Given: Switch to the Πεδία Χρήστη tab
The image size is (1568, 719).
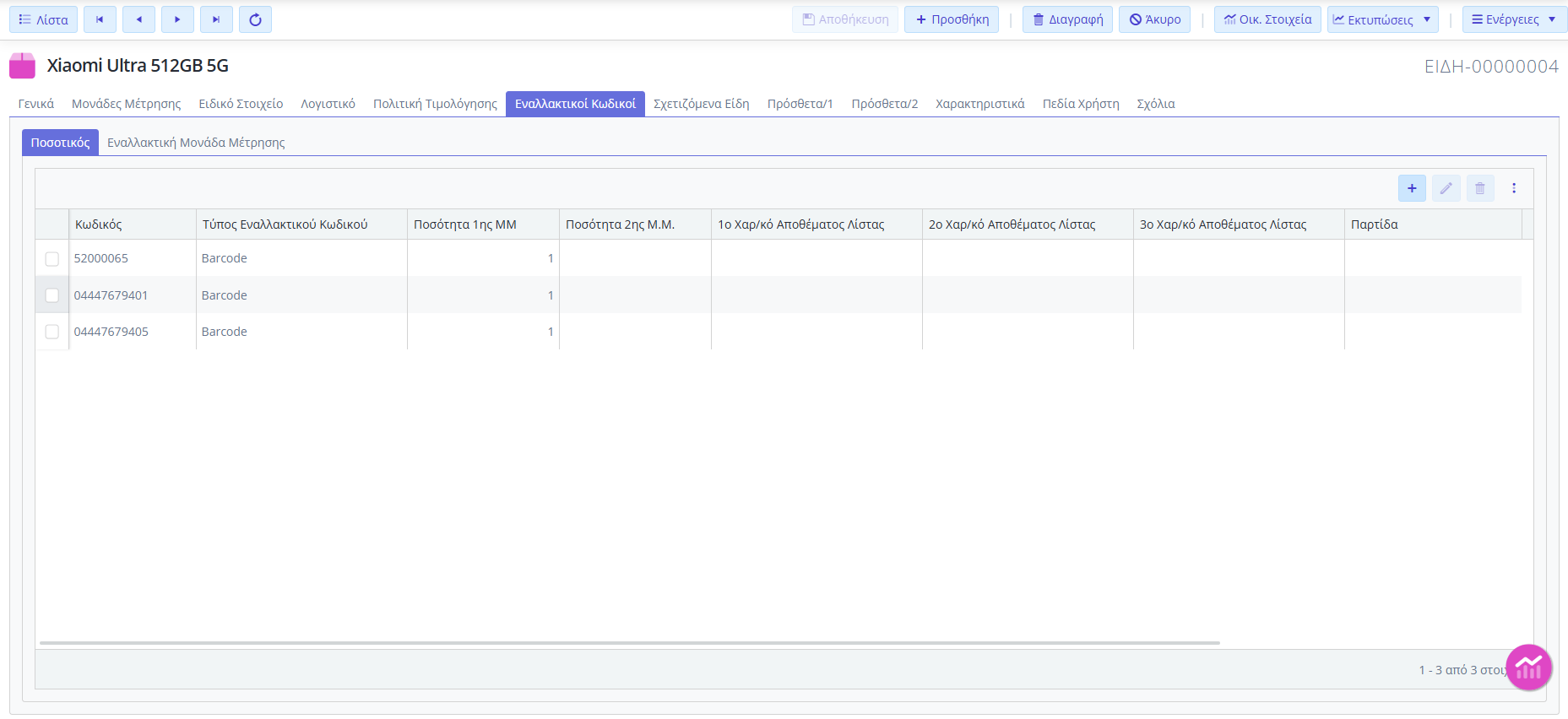Looking at the screenshot, I should [1081, 104].
